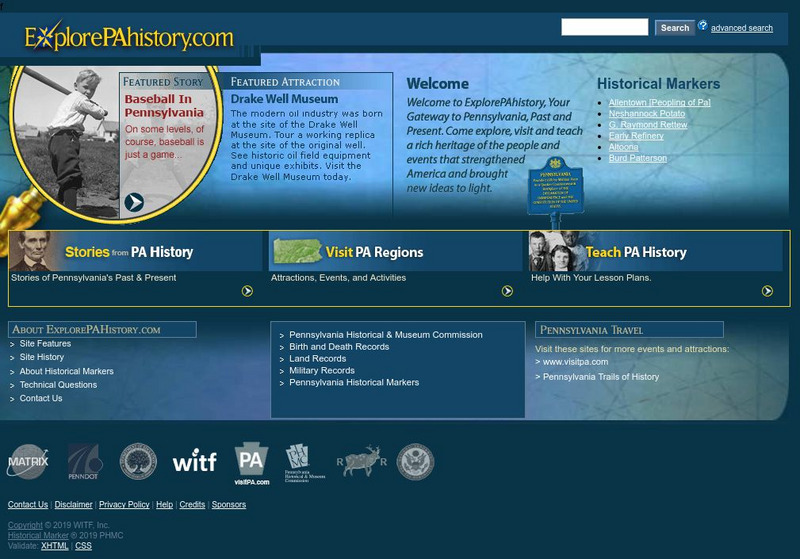This screenshot has width=800, height=559.
Task: Open Pennsylvania Historical Markers link
Action: (354, 383)
